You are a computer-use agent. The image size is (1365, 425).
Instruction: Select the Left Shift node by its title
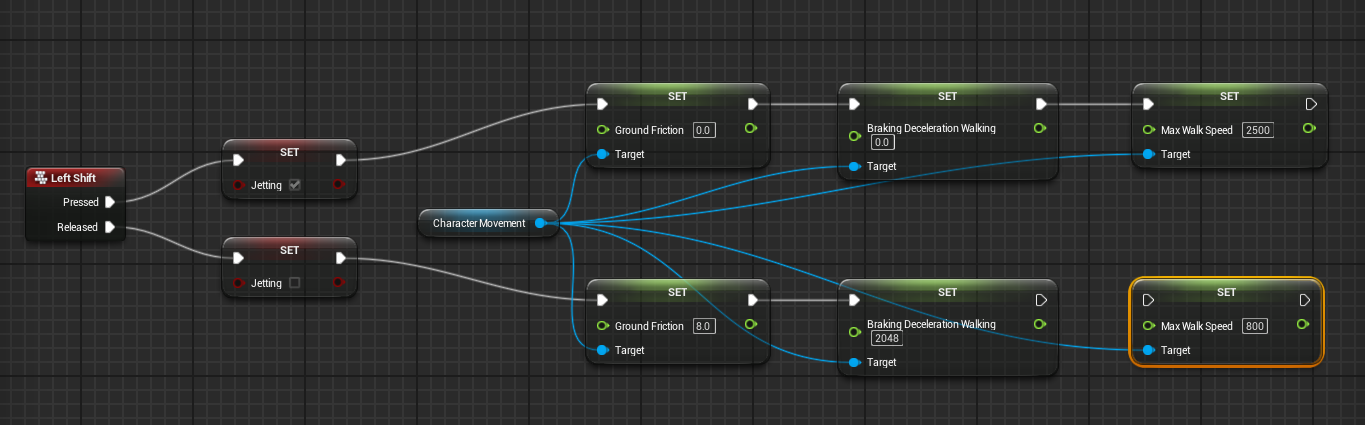(x=73, y=178)
